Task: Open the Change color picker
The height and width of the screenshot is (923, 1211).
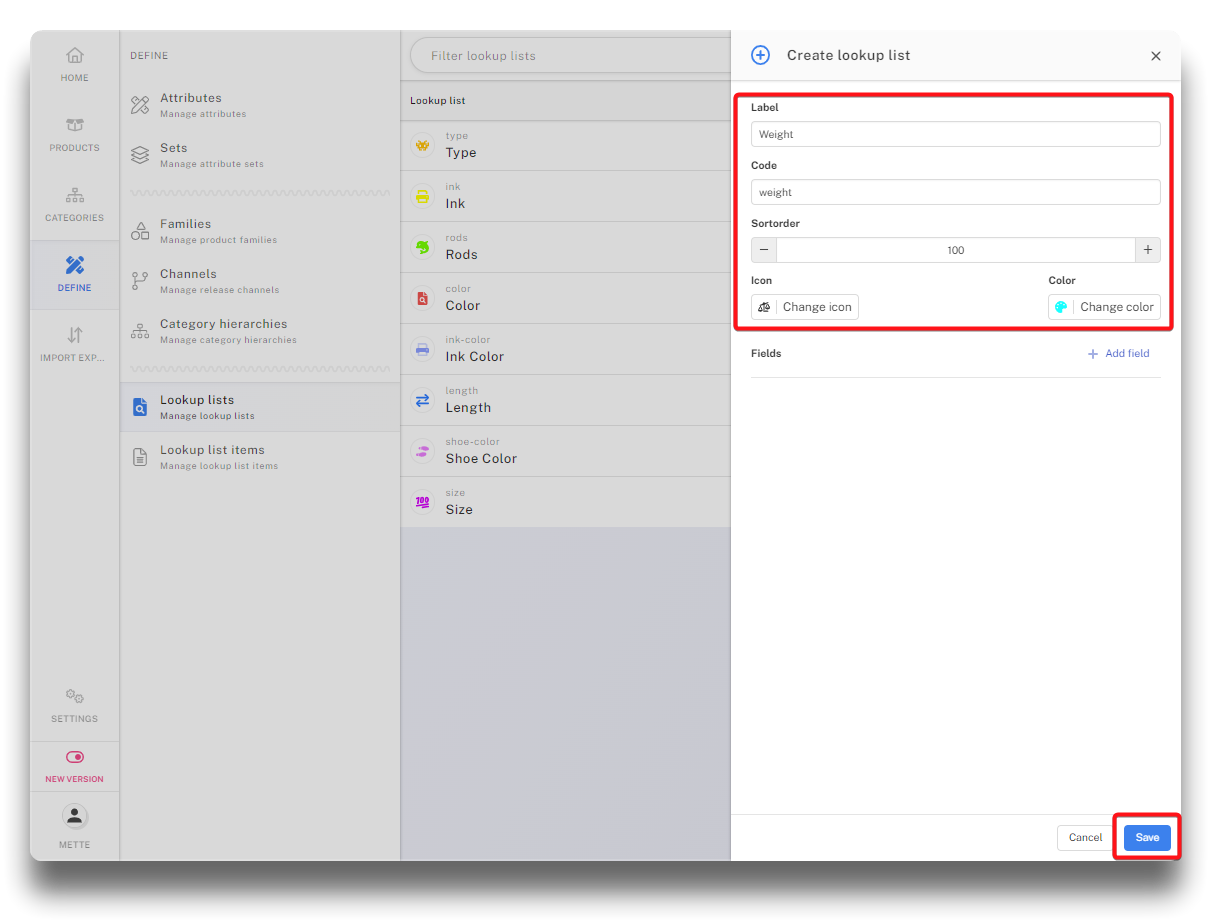Action: pyautogui.click(x=1104, y=307)
